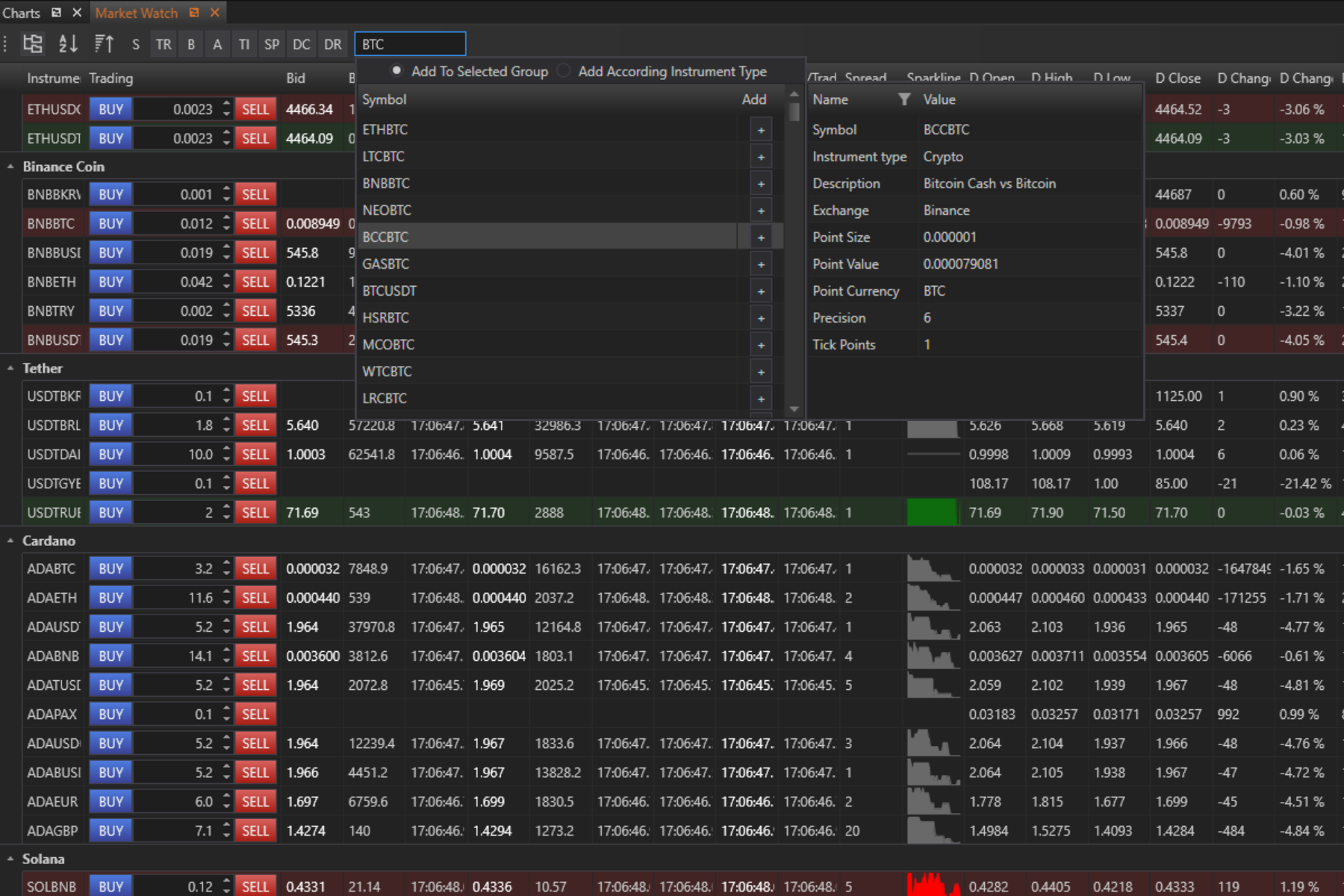Collapse the Tether instrument group
1344x896 pixels.
[10, 368]
